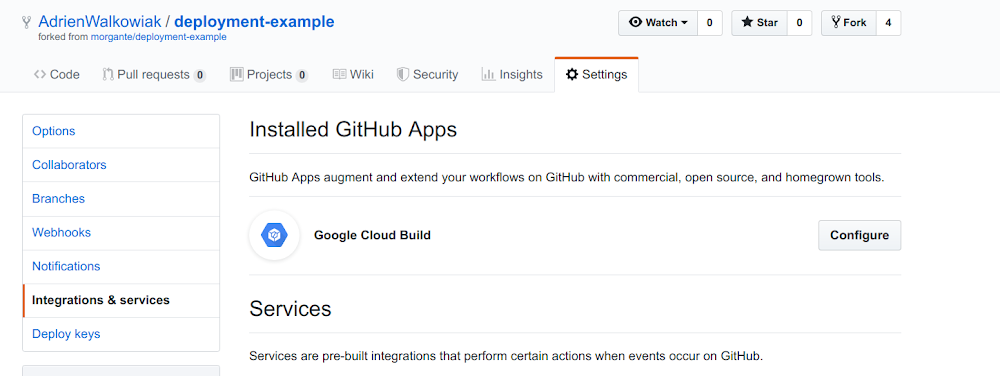Select Integrations & services in the sidebar

pyautogui.click(x=121, y=300)
